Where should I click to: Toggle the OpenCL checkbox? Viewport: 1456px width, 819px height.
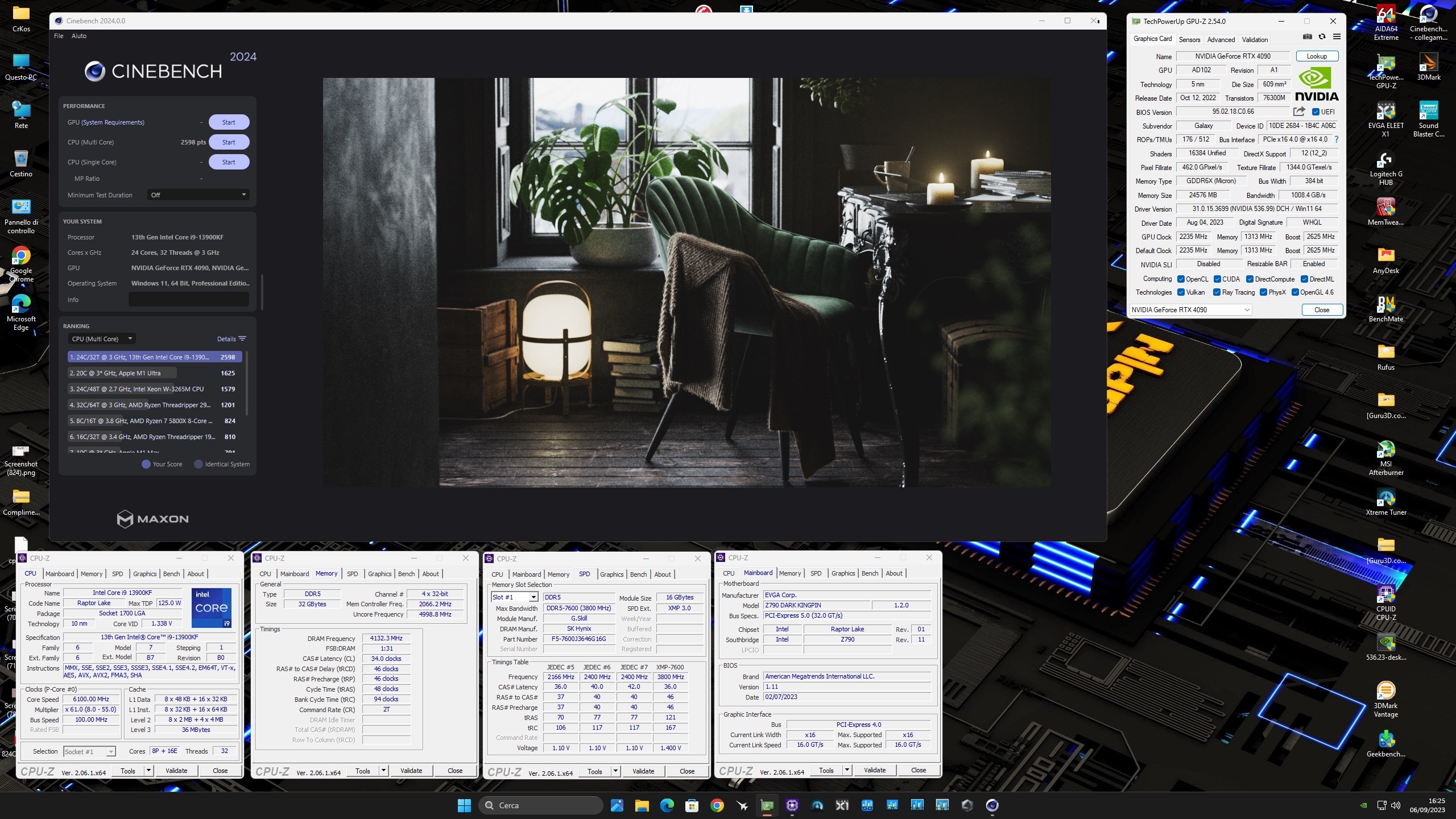click(x=1181, y=279)
